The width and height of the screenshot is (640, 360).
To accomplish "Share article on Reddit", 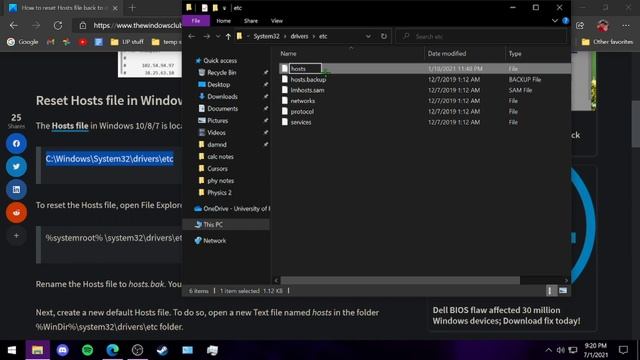I will (16, 212).
